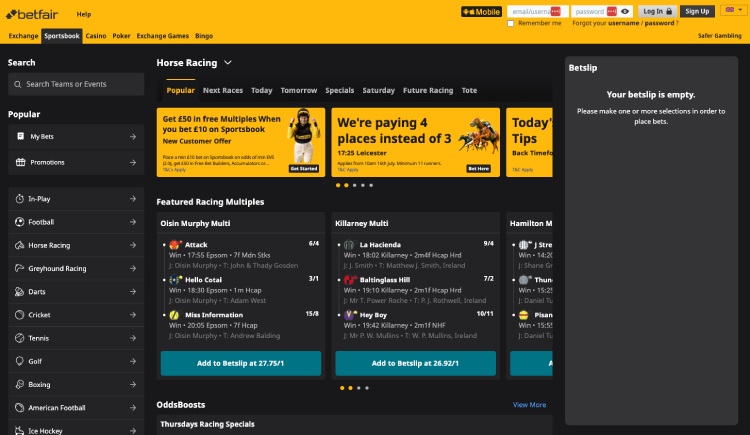Open In-Play via its arrow

(x=133, y=199)
